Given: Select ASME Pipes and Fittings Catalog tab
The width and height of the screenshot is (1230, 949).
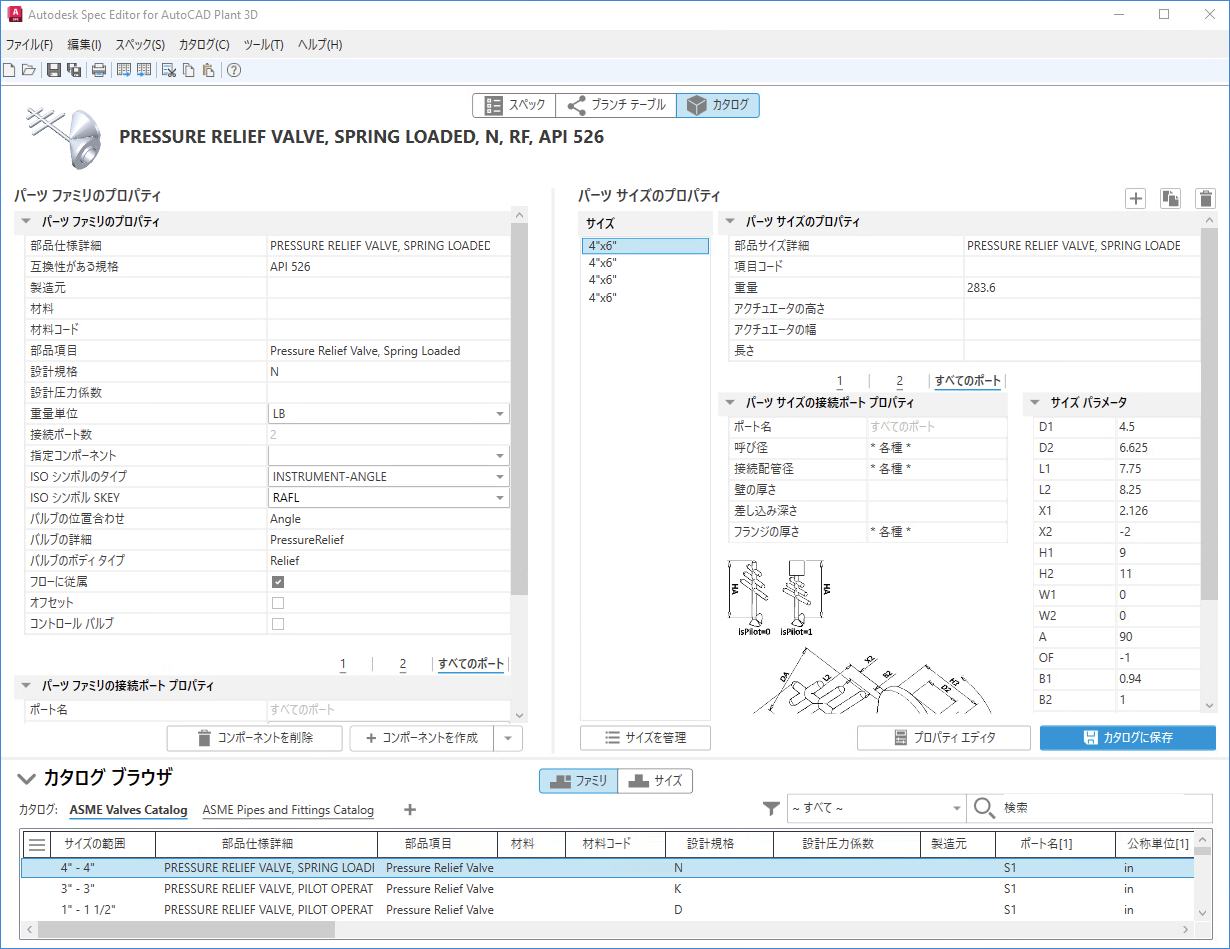Looking at the screenshot, I should coord(288,810).
